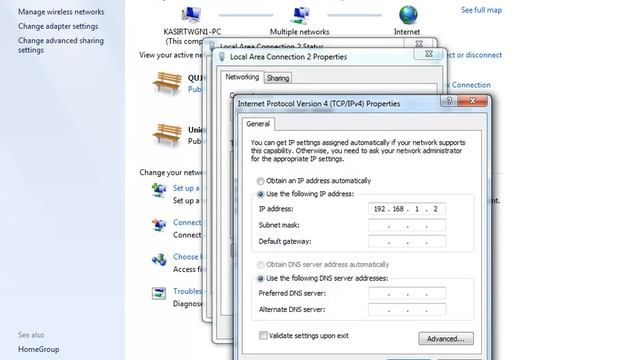Screen dimensions: 640x360
Task: Click the IP address field
Action: (407, 209)
